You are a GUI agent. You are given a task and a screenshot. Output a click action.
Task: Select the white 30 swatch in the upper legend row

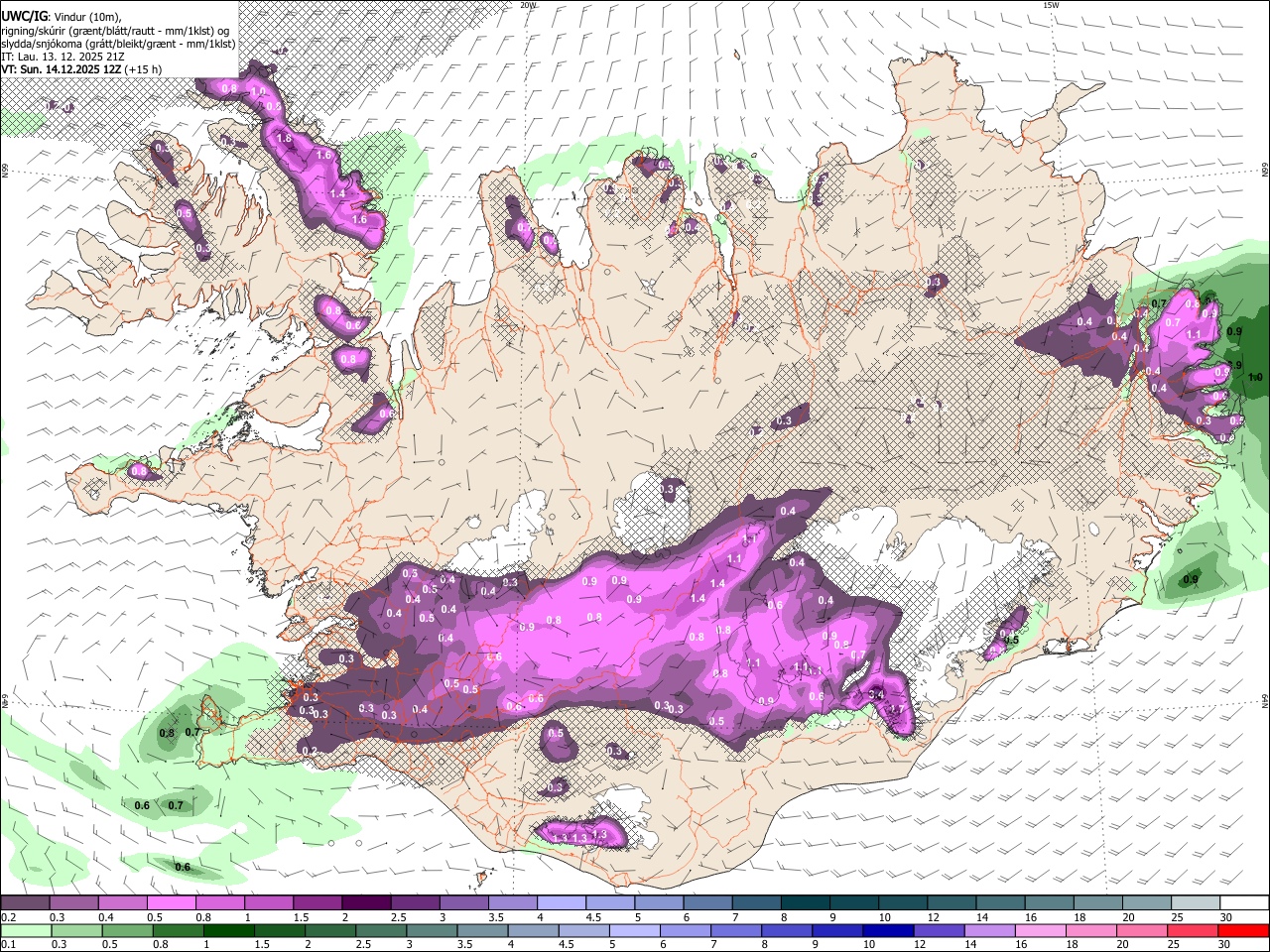[1245, 902]
